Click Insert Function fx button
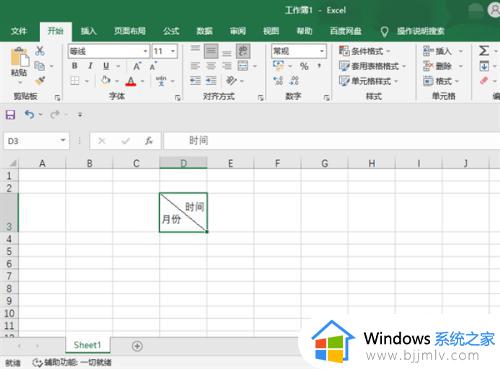Image resolution: width=500 pixels, height=369 pixels. (149, 141)
